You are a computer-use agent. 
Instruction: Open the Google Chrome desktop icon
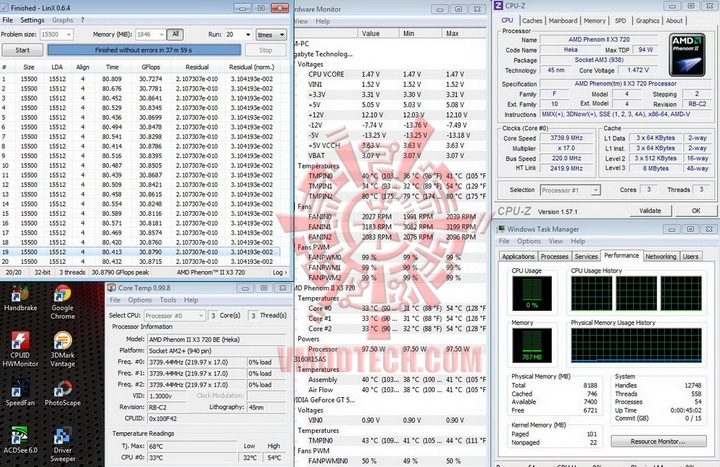tap(62, 302)
